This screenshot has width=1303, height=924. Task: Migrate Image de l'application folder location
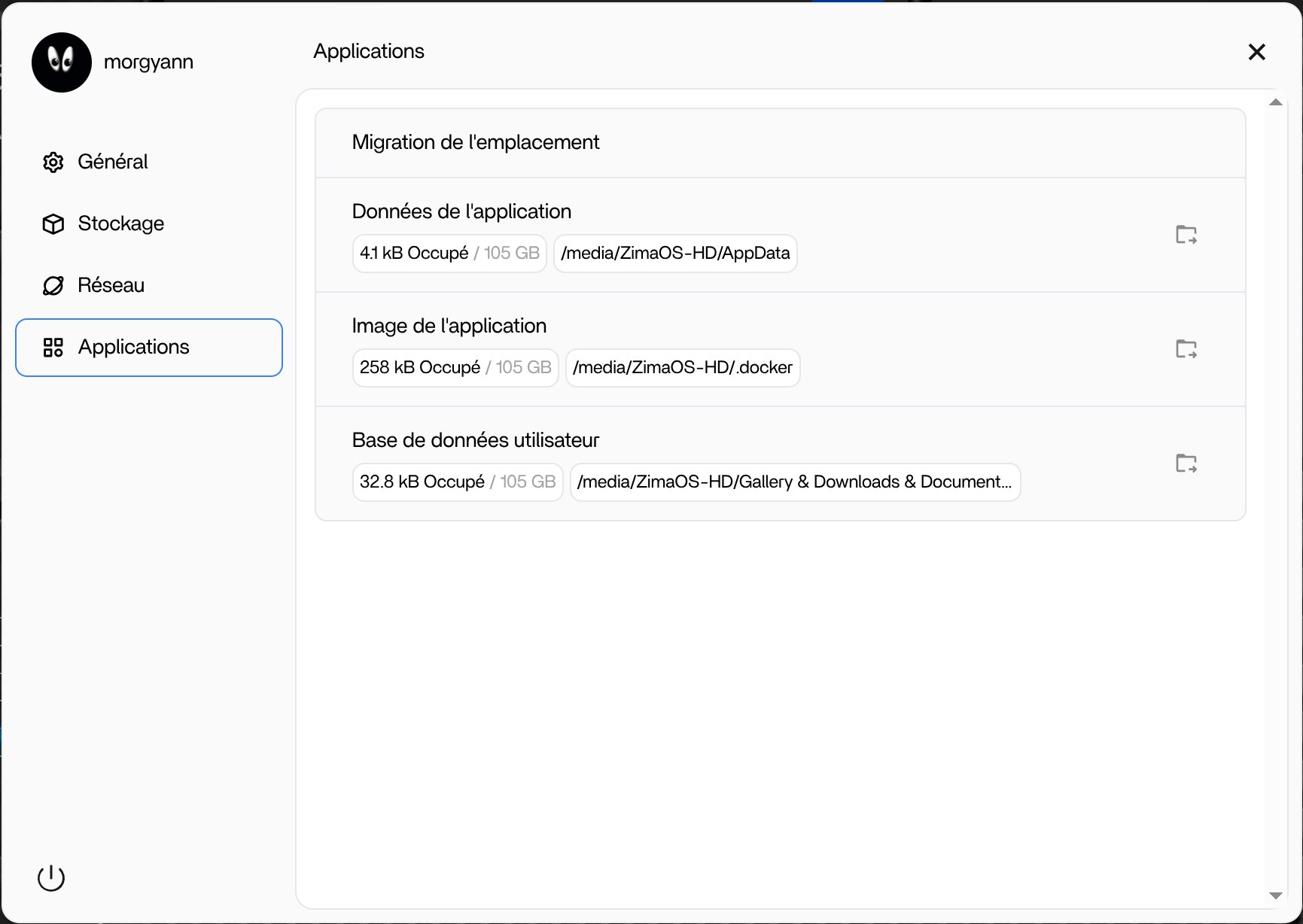click(x=1186, y=349)
